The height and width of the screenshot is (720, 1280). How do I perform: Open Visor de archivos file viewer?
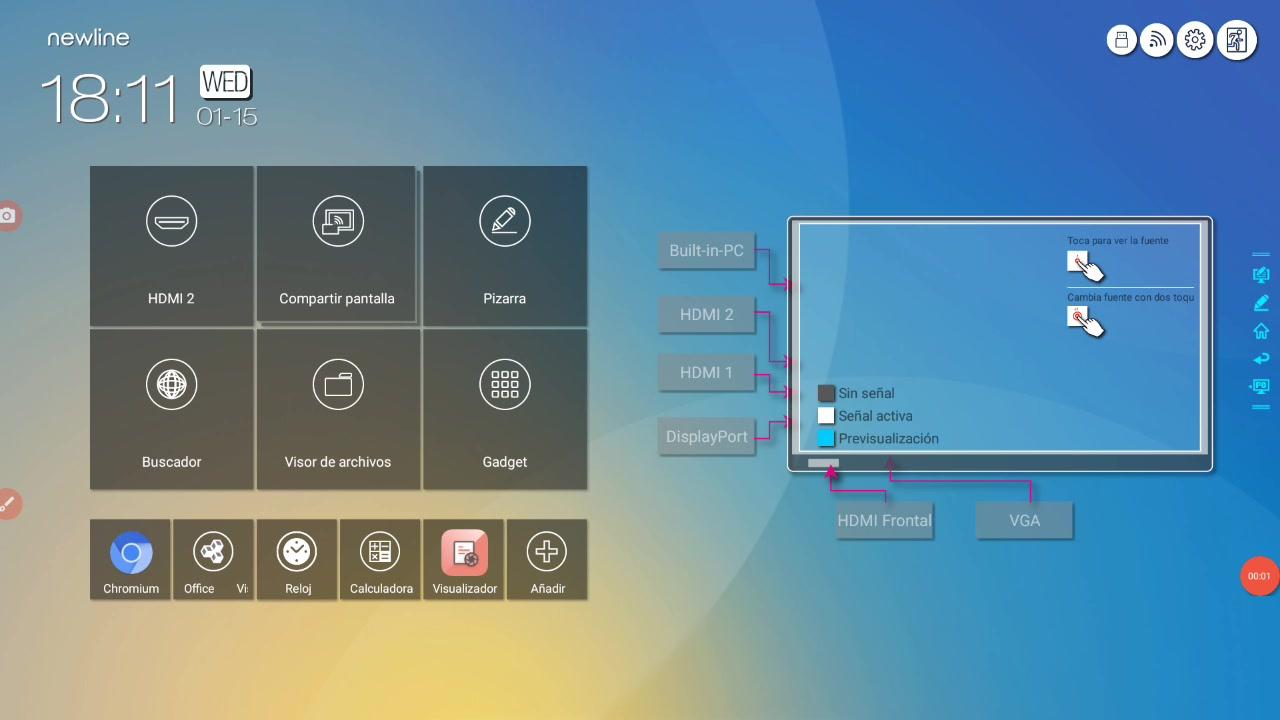tap(338, 409)
